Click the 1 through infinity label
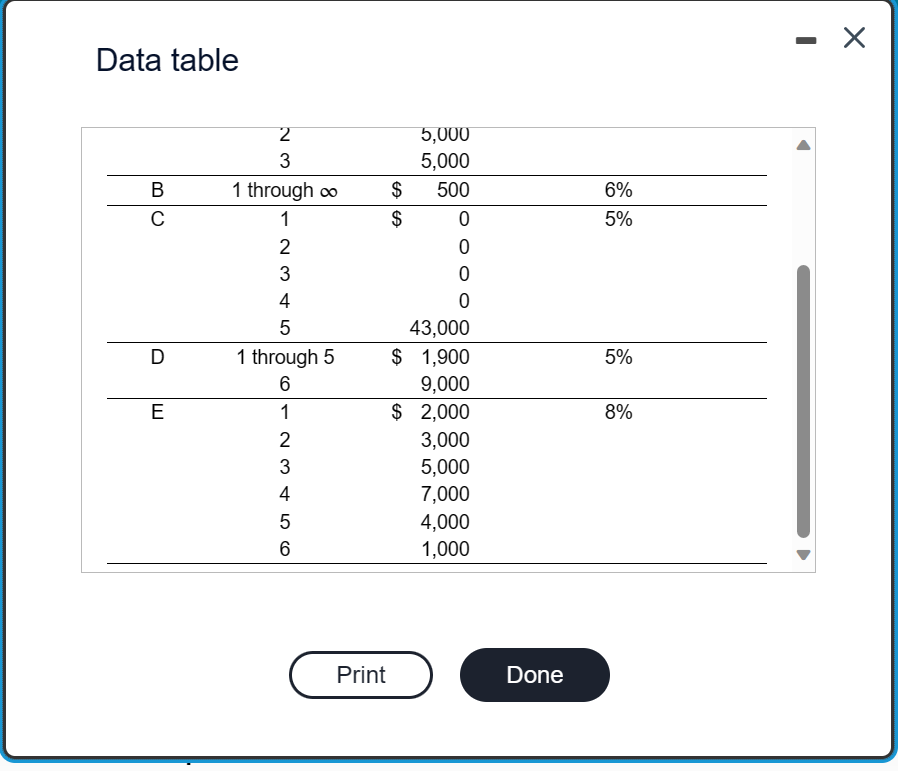Viewport: 898px width, 771px height. point(284,189)
